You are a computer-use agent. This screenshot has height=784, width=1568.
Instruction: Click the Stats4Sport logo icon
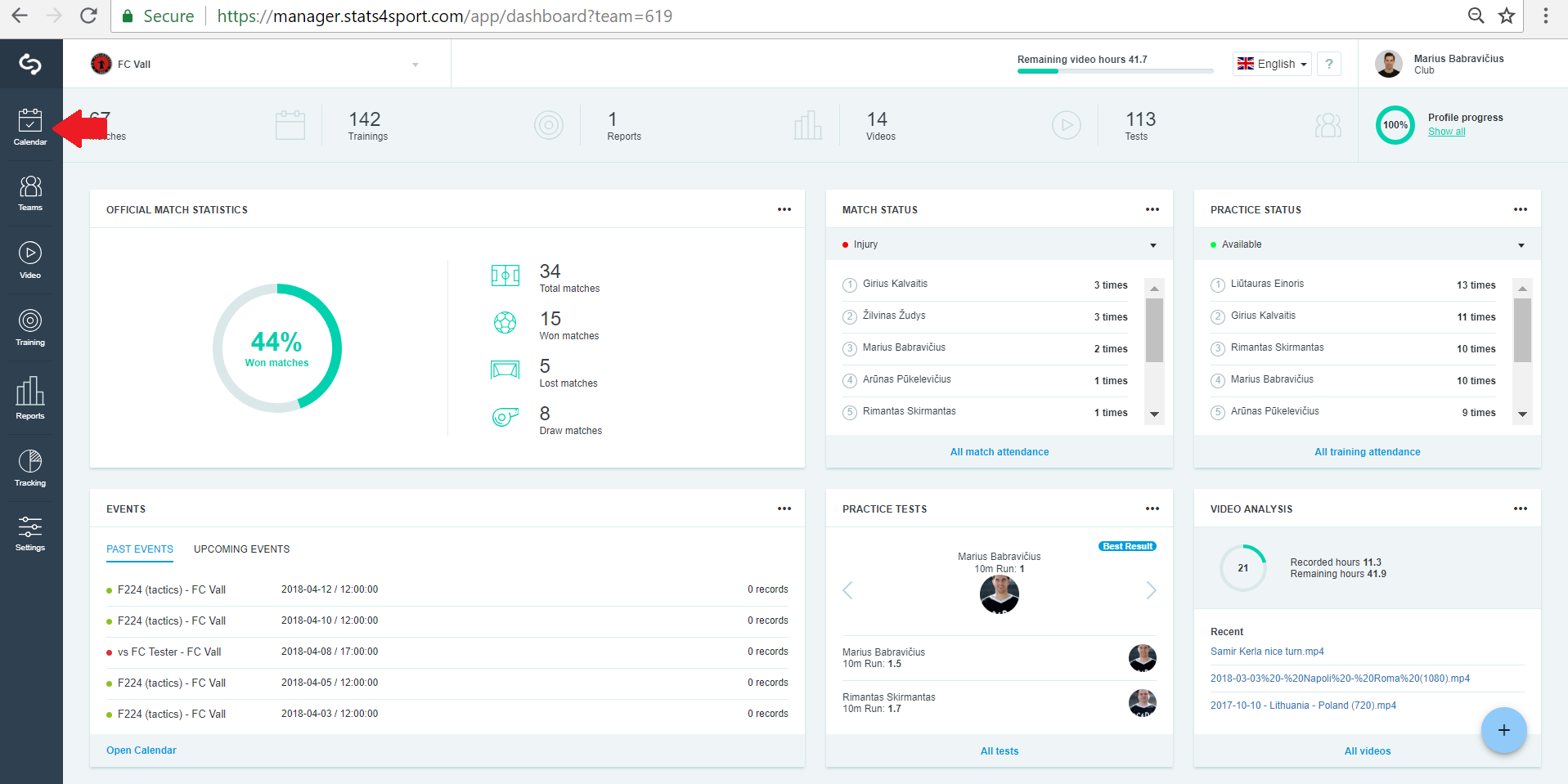(30, 64)
